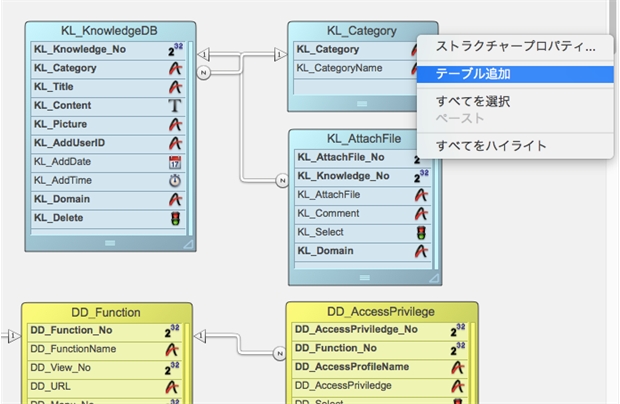Click resize corner of KL_AttachFile table
This screenshot has height=404, width=620.
coord(434,278)
